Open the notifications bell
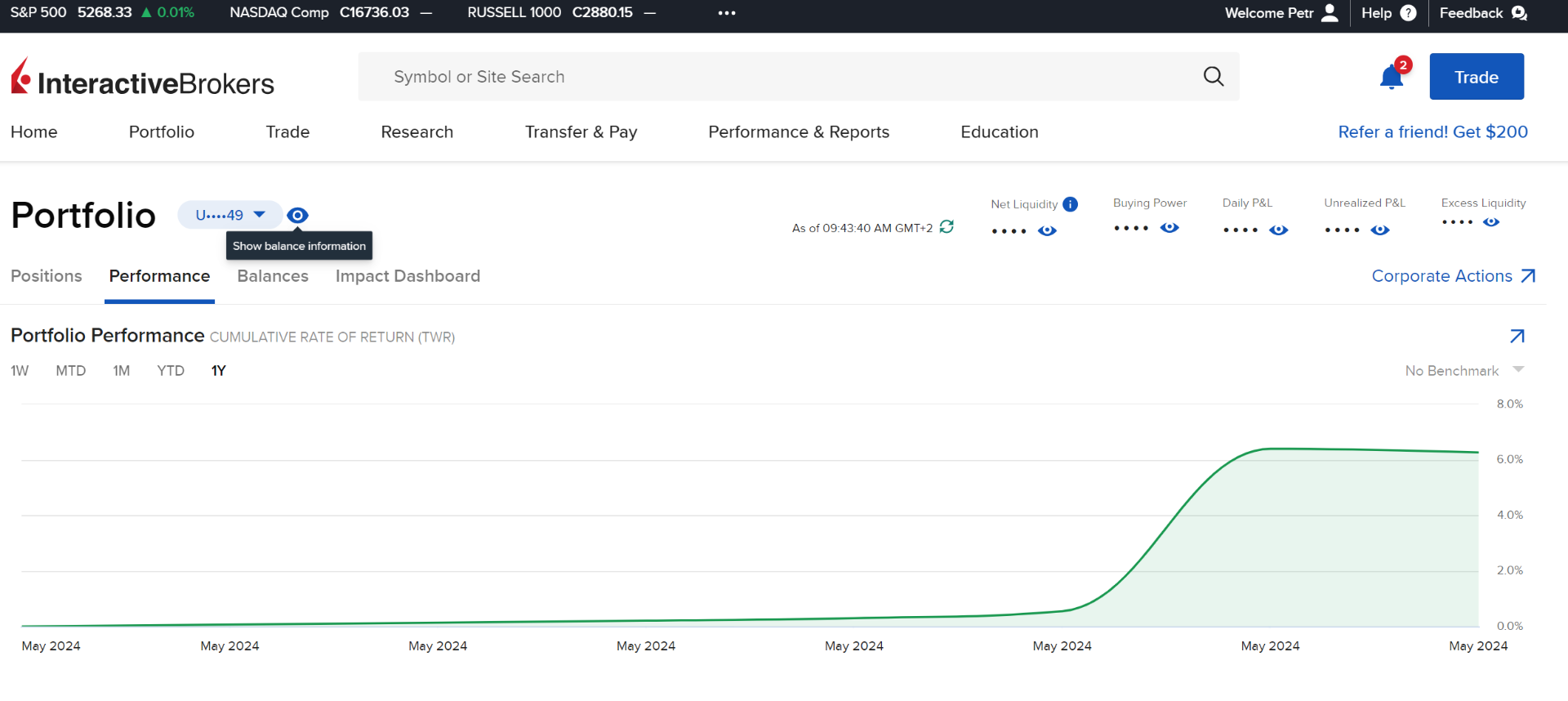Image resolution: width=1568 pixels, height=701 pixels. (x=1392, y=77)
